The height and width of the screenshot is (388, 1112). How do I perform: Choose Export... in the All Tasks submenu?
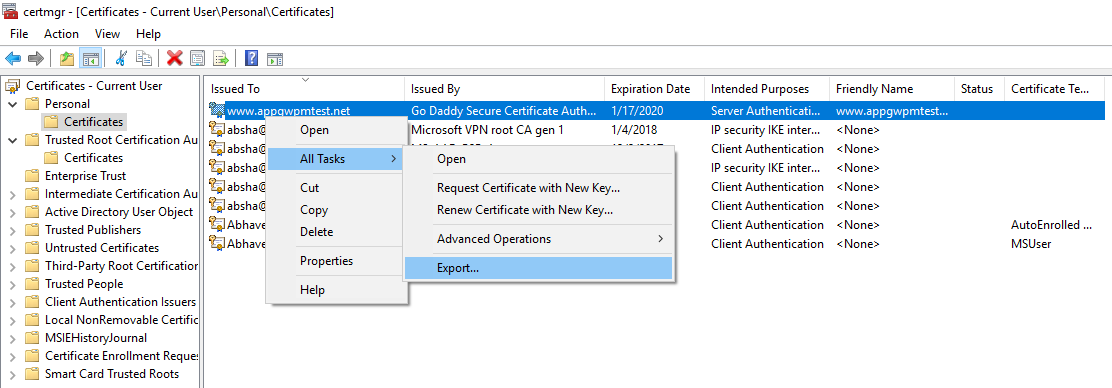[538, 268]
